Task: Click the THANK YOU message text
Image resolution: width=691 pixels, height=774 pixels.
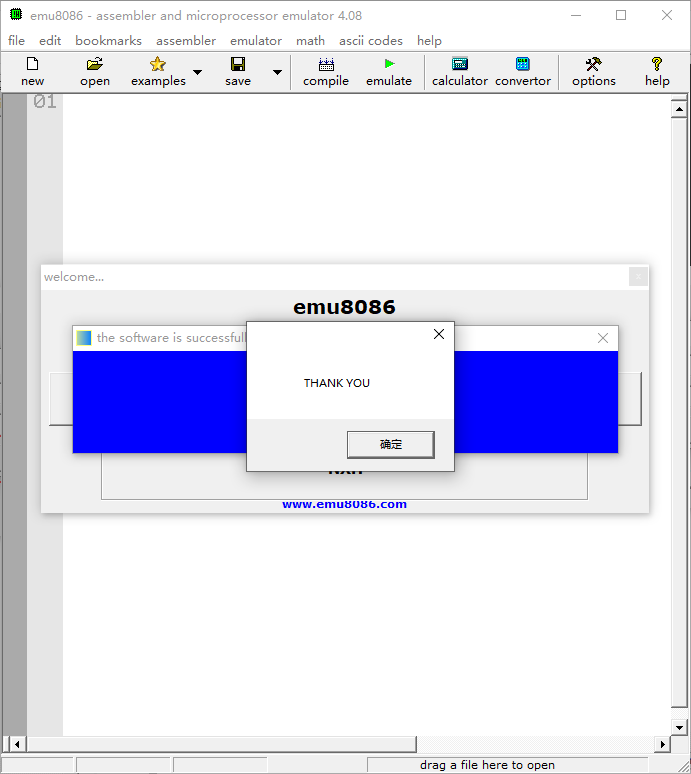Action: (x=337, y=383)
